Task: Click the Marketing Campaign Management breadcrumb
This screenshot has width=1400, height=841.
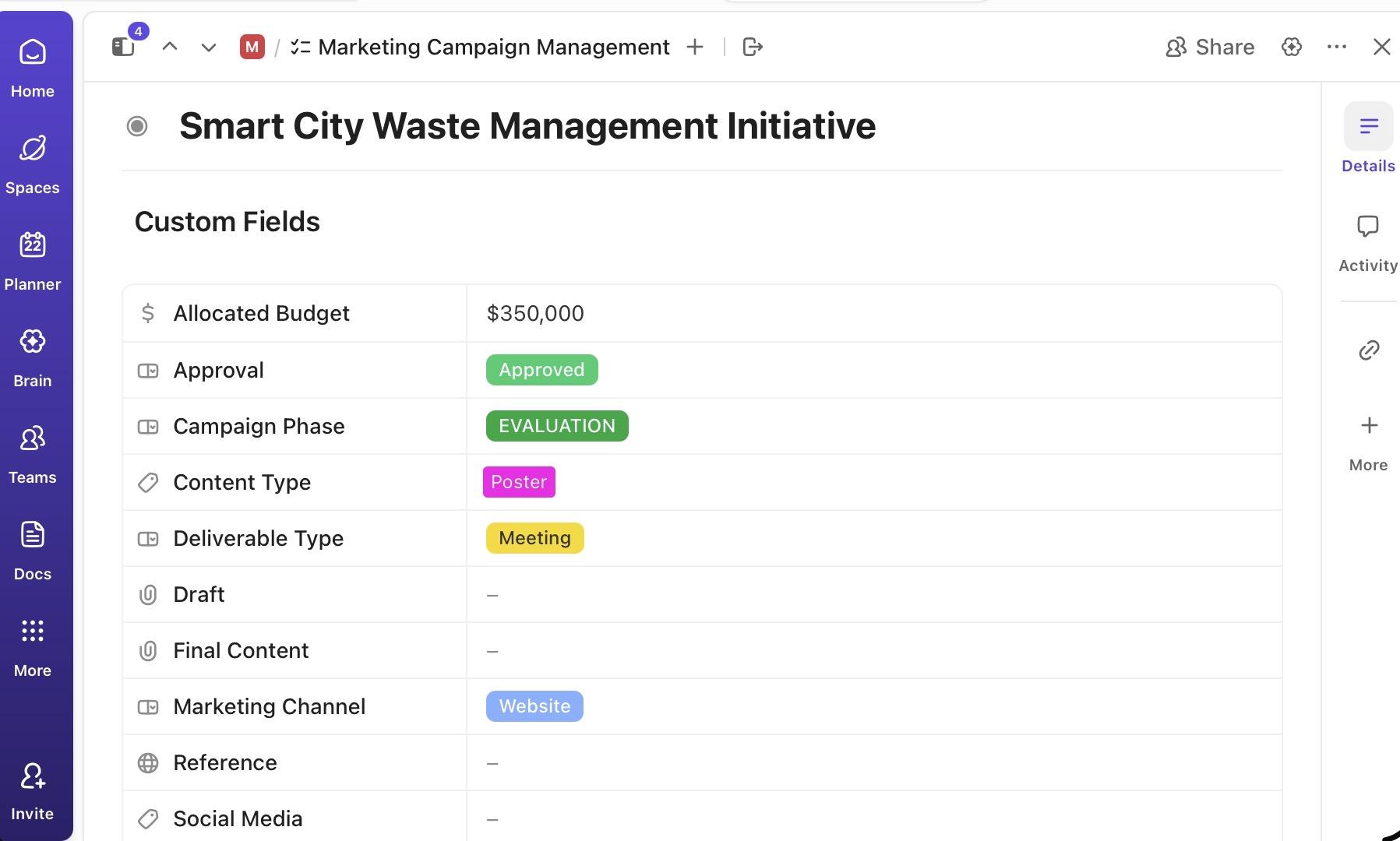Action: 493,48
